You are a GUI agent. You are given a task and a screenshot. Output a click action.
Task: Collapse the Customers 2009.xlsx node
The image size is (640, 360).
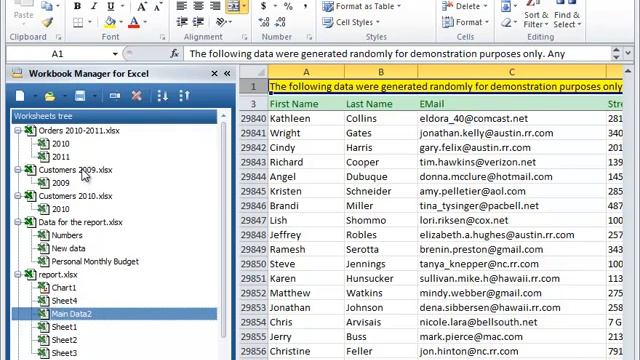pyautogui.click(x=18, y=170)
